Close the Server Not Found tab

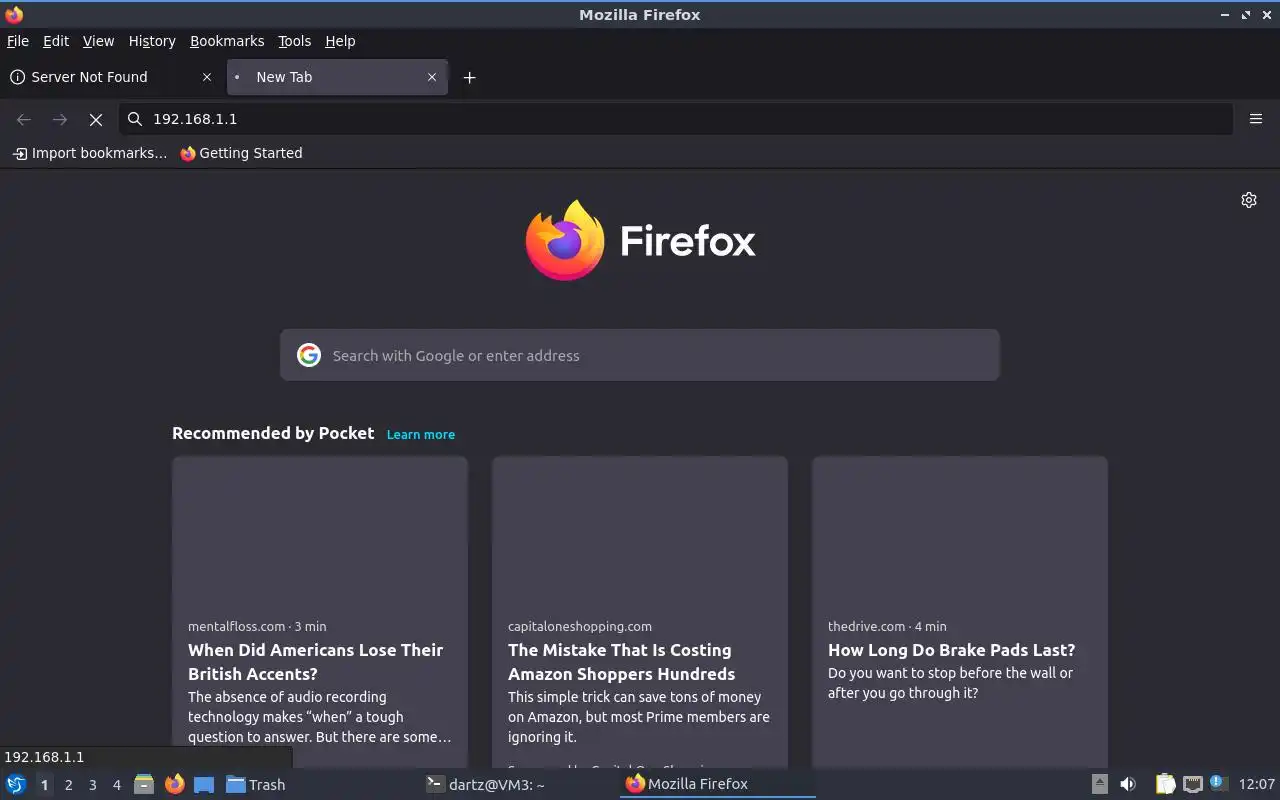coord(207,77)
